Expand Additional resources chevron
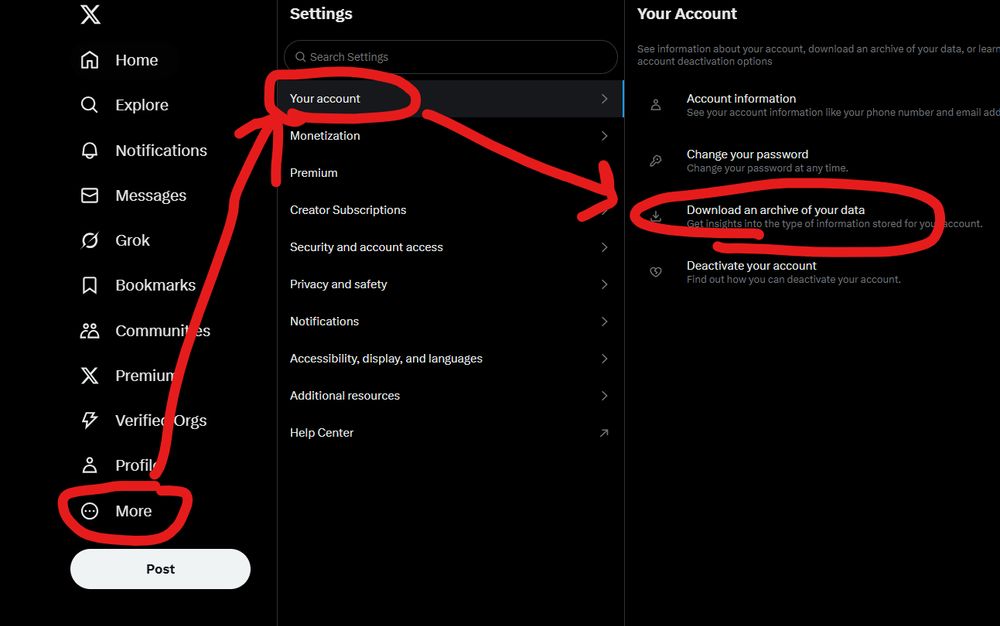 [604, 396]
